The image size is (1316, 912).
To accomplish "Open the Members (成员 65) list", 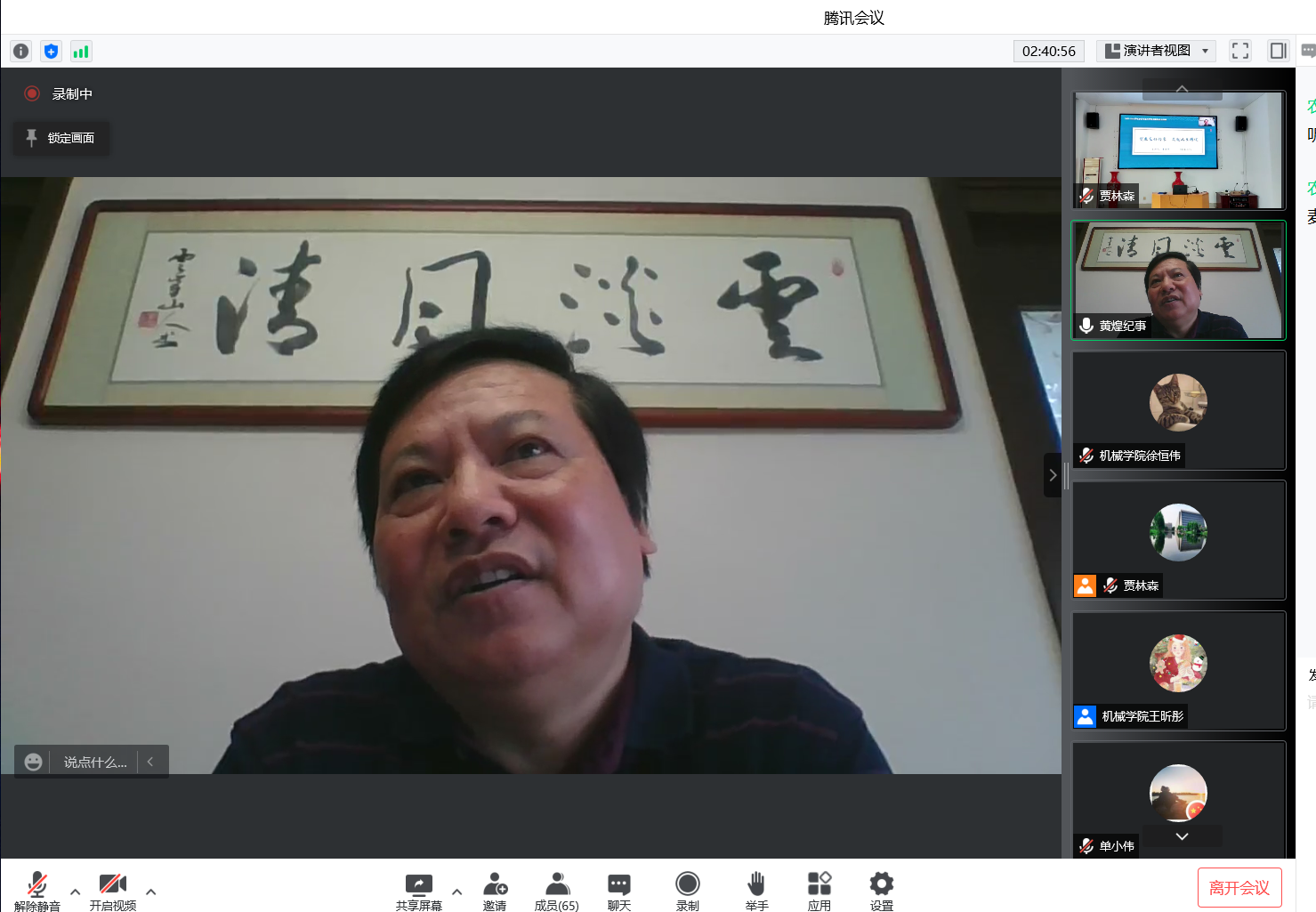I will pyautogui.click(x=557, y=891).
